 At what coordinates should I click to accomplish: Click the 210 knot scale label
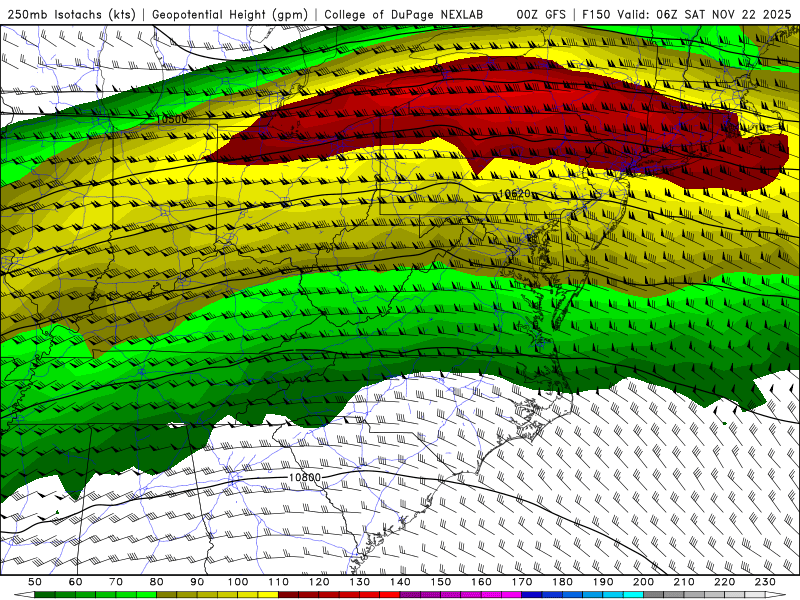684,582
